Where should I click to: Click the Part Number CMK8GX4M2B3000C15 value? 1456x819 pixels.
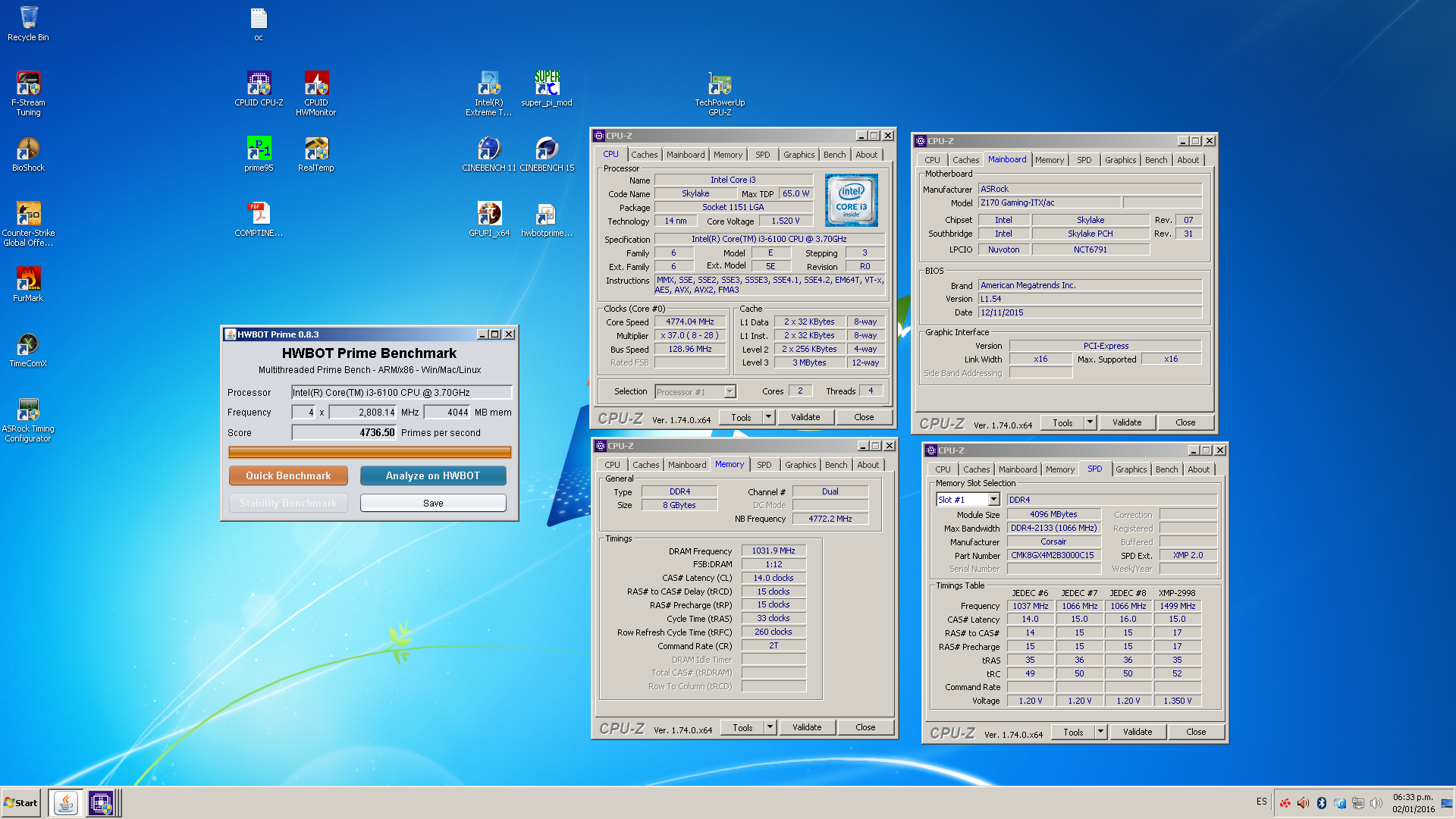click(1053, 555)
